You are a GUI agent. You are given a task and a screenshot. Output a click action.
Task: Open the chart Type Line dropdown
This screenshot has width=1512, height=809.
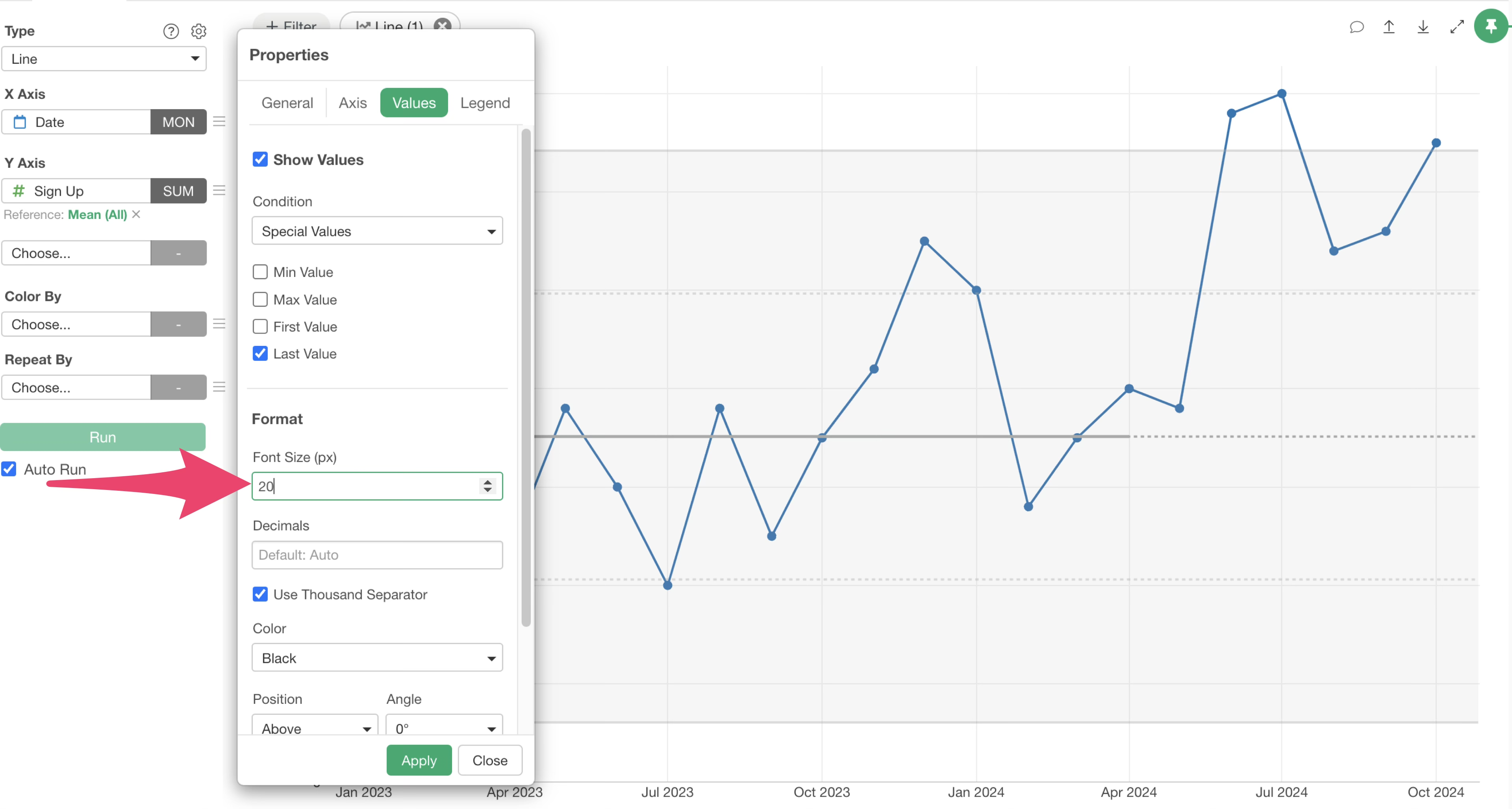coord(104,59)
